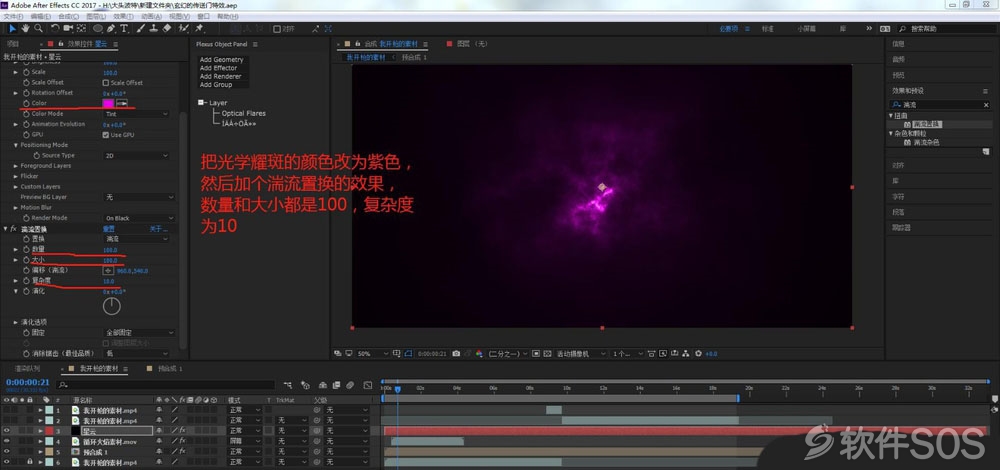The image size is (1000, 470).
Task: Hide layer 3 星云 visibility eye
Action: [x=8, y=430]
